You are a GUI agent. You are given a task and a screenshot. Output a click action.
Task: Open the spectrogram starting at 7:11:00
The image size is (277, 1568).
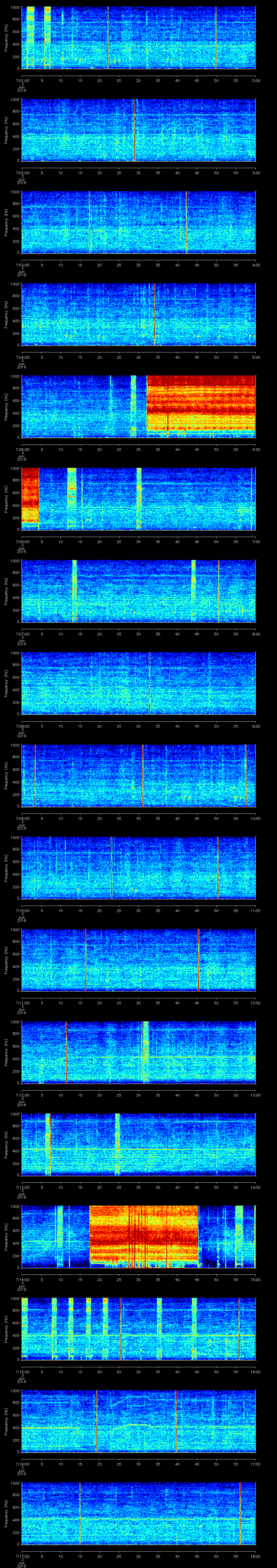139,960
